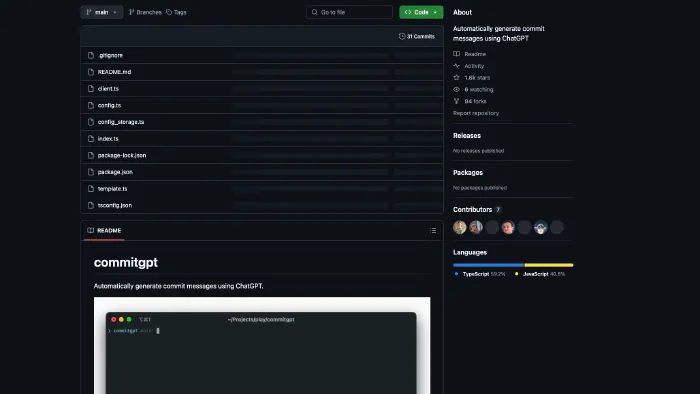This screenshot has height=394, width=700.
Task: Click the file icon next to .gitignore
Action: [91, 55]
